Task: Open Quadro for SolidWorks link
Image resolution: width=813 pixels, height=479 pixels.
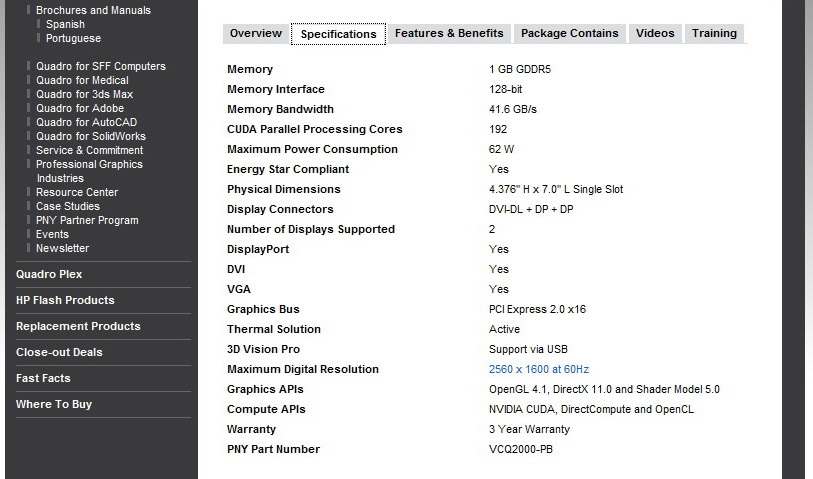Action: (91, 136)
